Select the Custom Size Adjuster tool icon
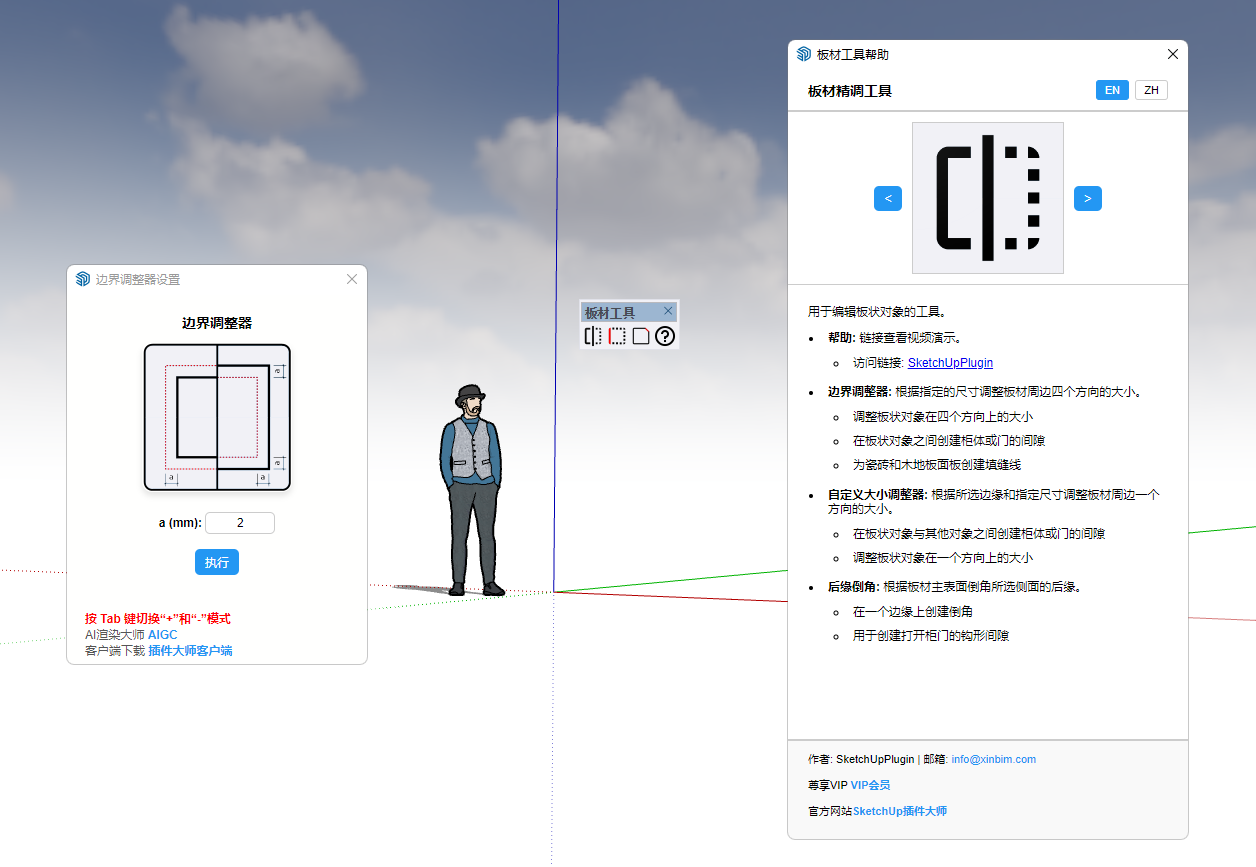 (x=617, y=336)
